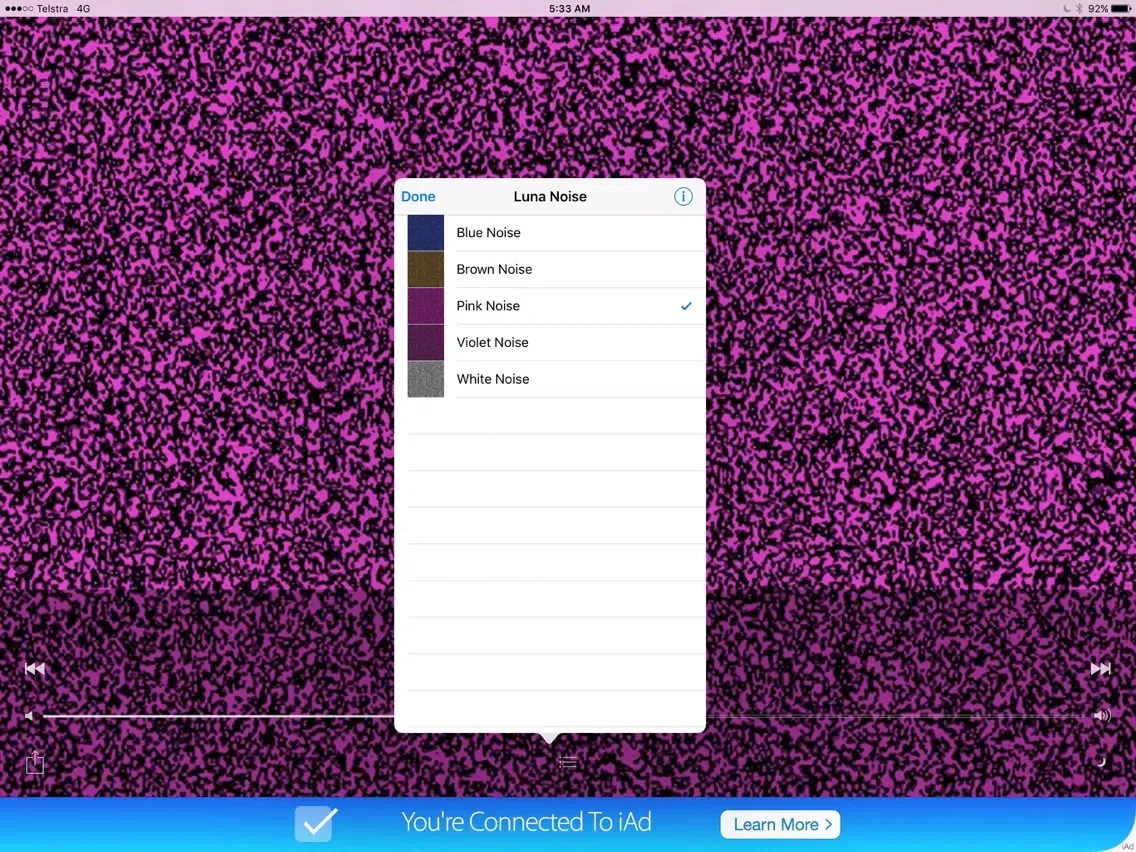
Task: Open the Learn More link
Action: [x=779, y=824]
